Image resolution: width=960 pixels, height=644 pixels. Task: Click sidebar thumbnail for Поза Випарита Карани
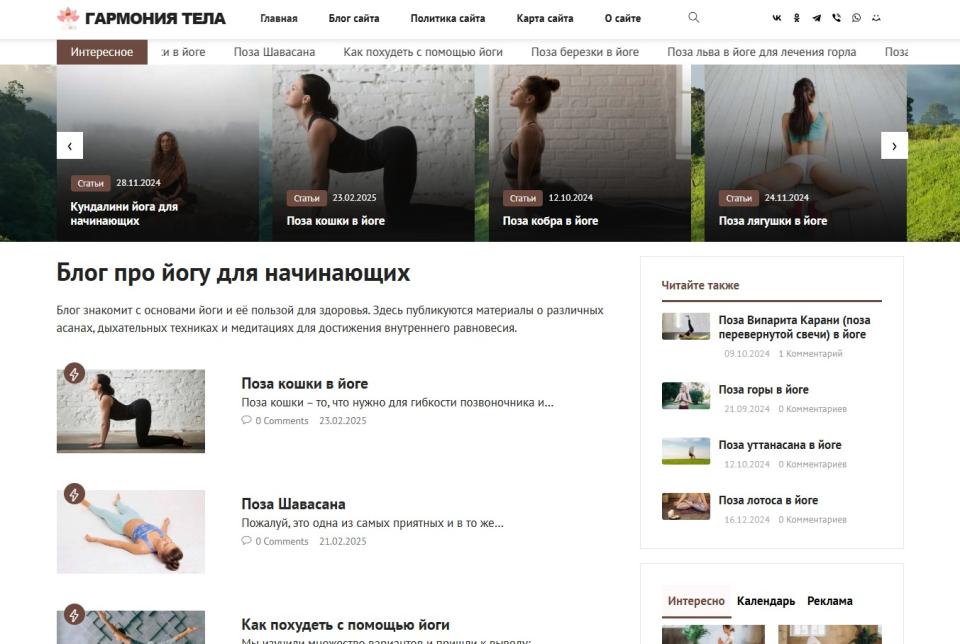(686, 326)
